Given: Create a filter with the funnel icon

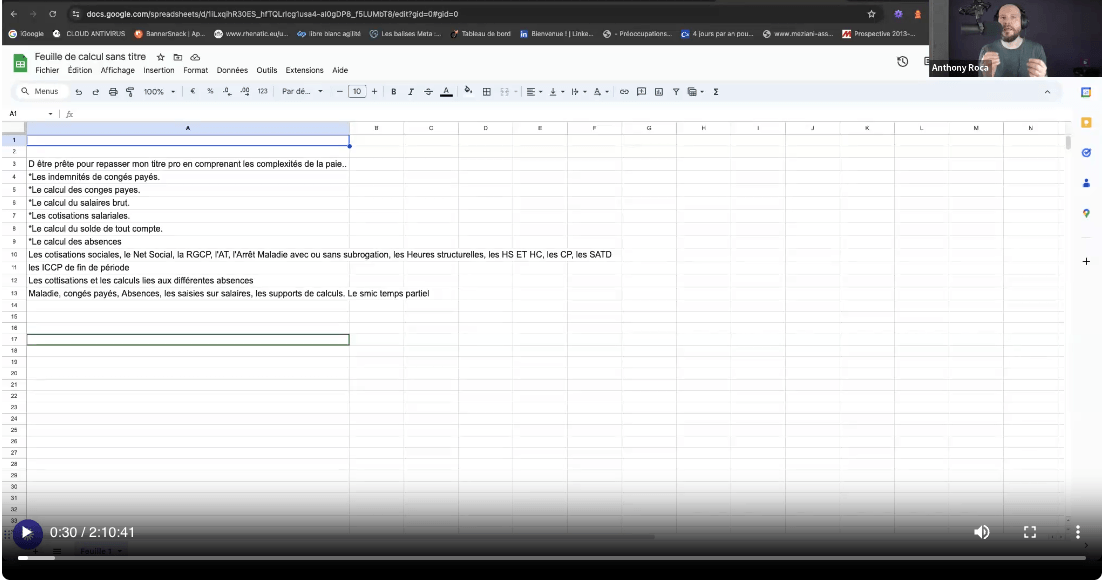Looking at the screenshot, I should [676, 92].
